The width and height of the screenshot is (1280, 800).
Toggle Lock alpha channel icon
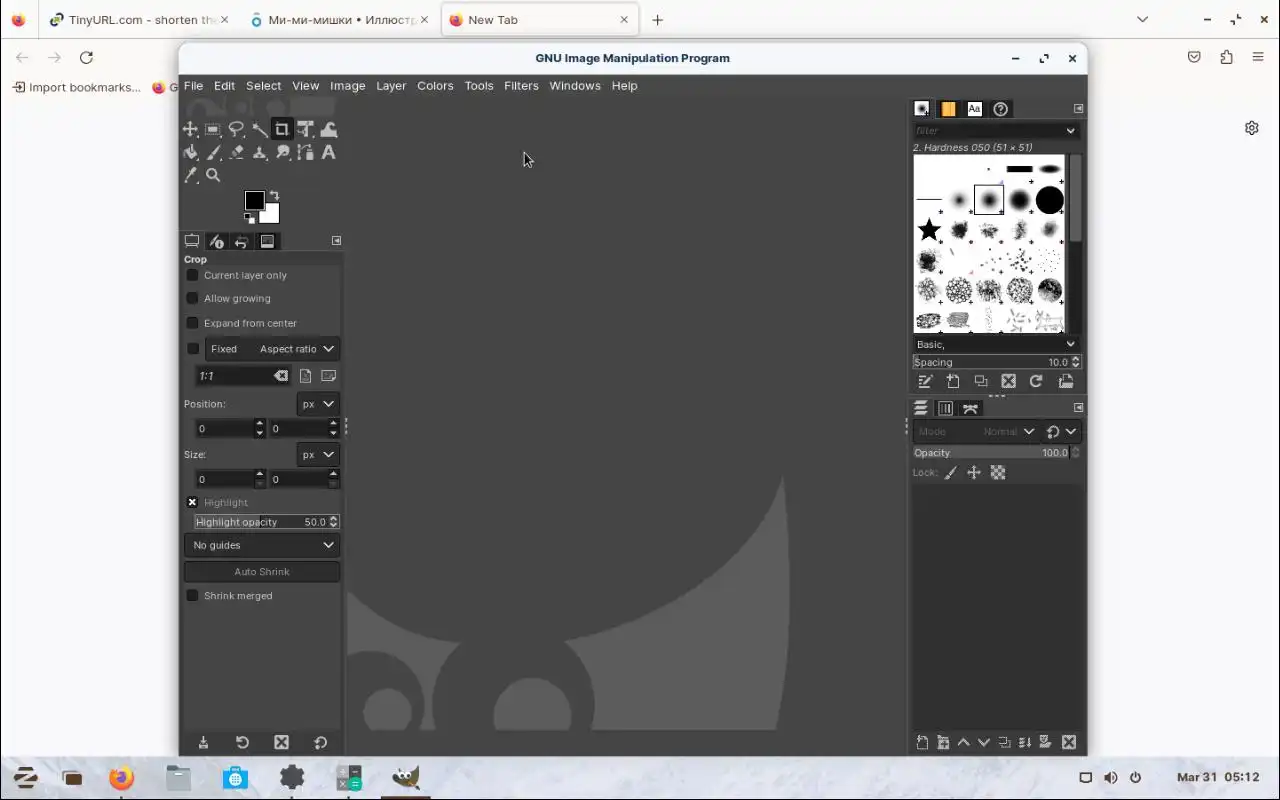(998, 473)
